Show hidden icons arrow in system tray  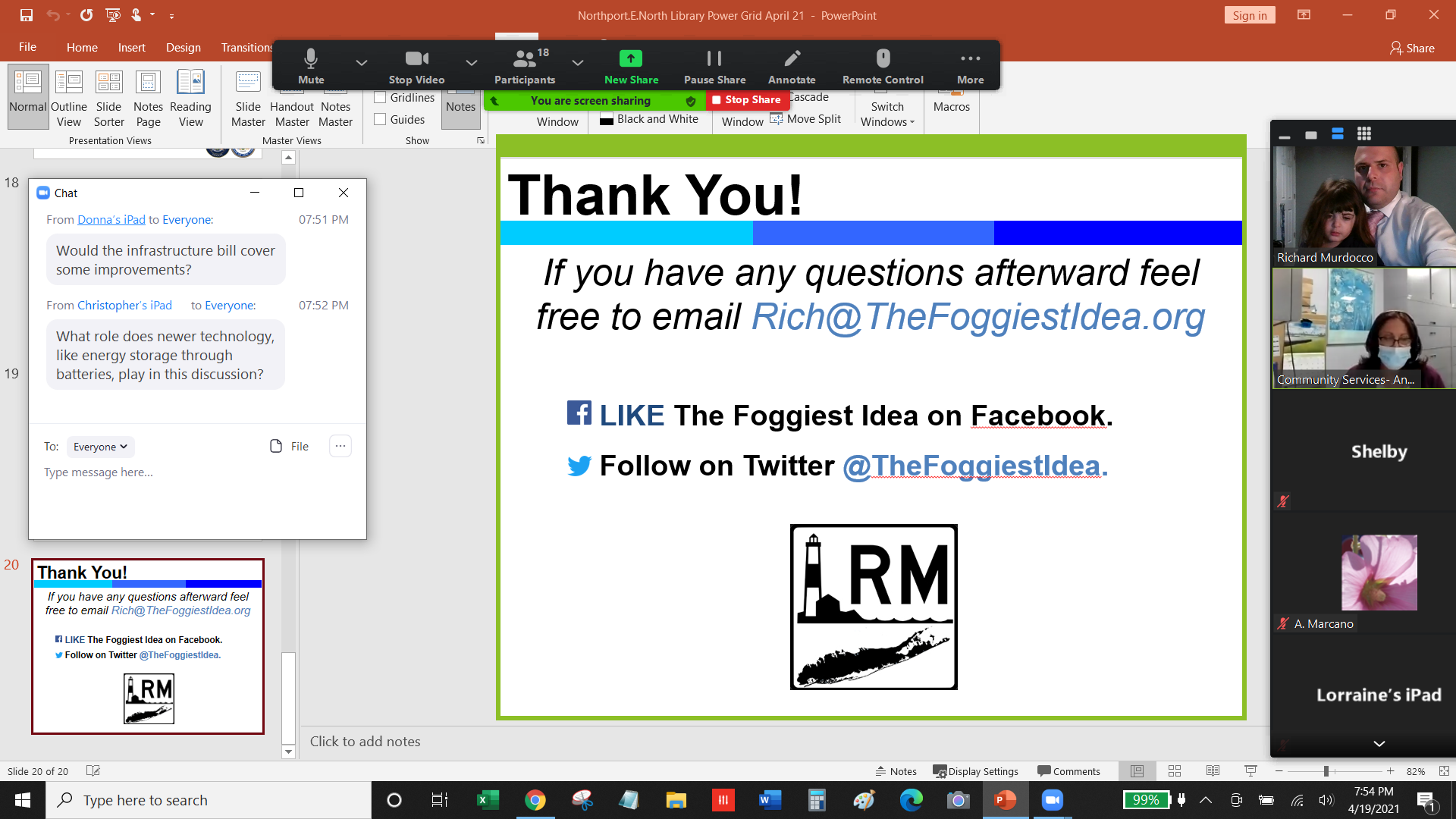[x=1206, y=800]
